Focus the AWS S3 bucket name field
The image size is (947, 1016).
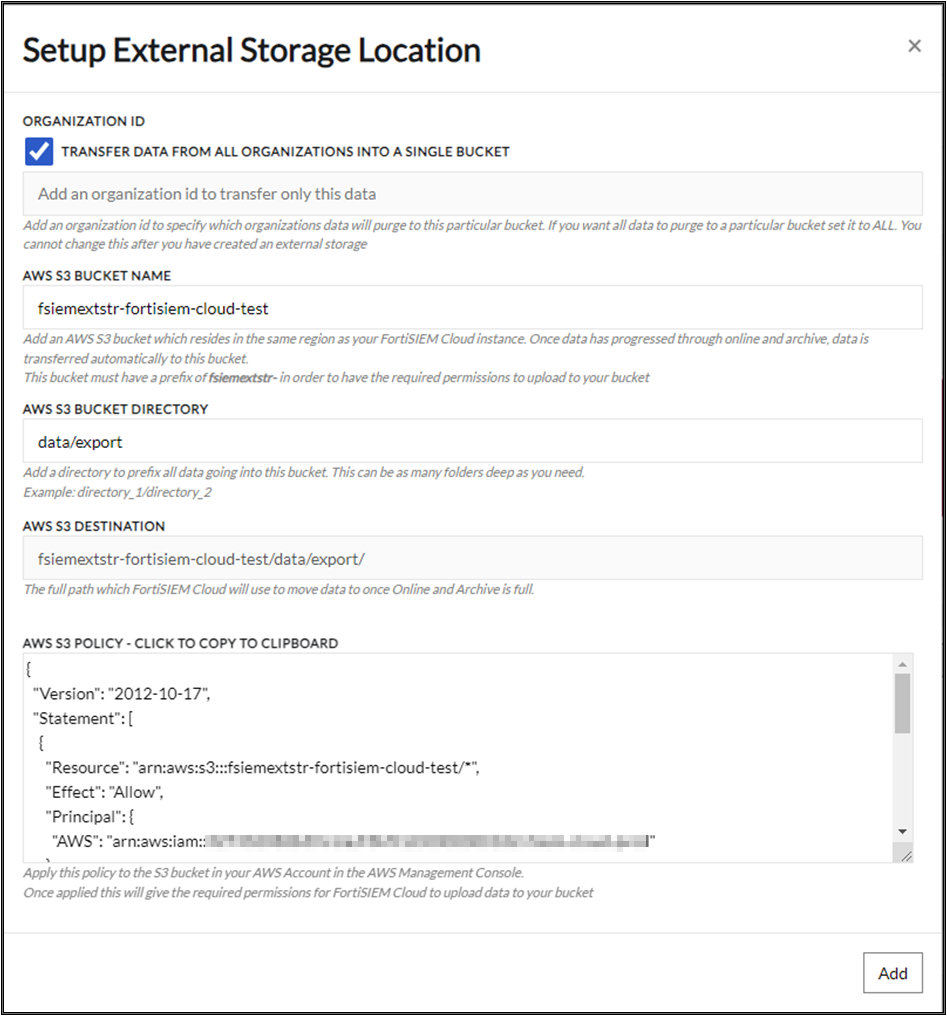(472, 308)
